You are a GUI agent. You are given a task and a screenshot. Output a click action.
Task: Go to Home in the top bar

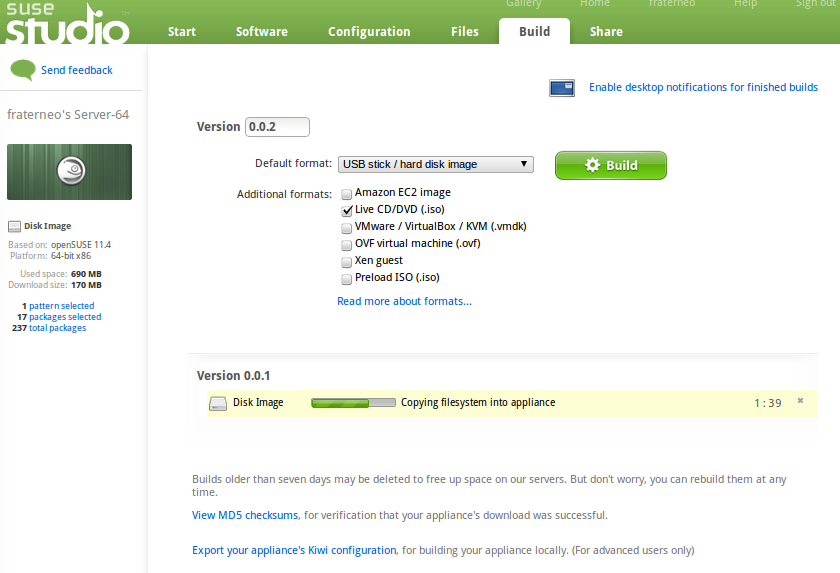pyautogui.click(x=595, y=4)
